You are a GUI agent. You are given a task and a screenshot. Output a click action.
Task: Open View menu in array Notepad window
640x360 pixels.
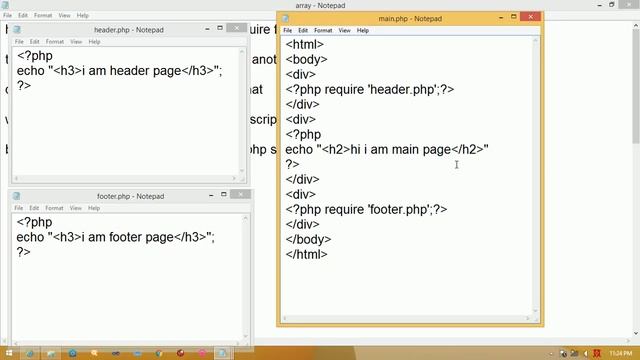coord(64,16)
